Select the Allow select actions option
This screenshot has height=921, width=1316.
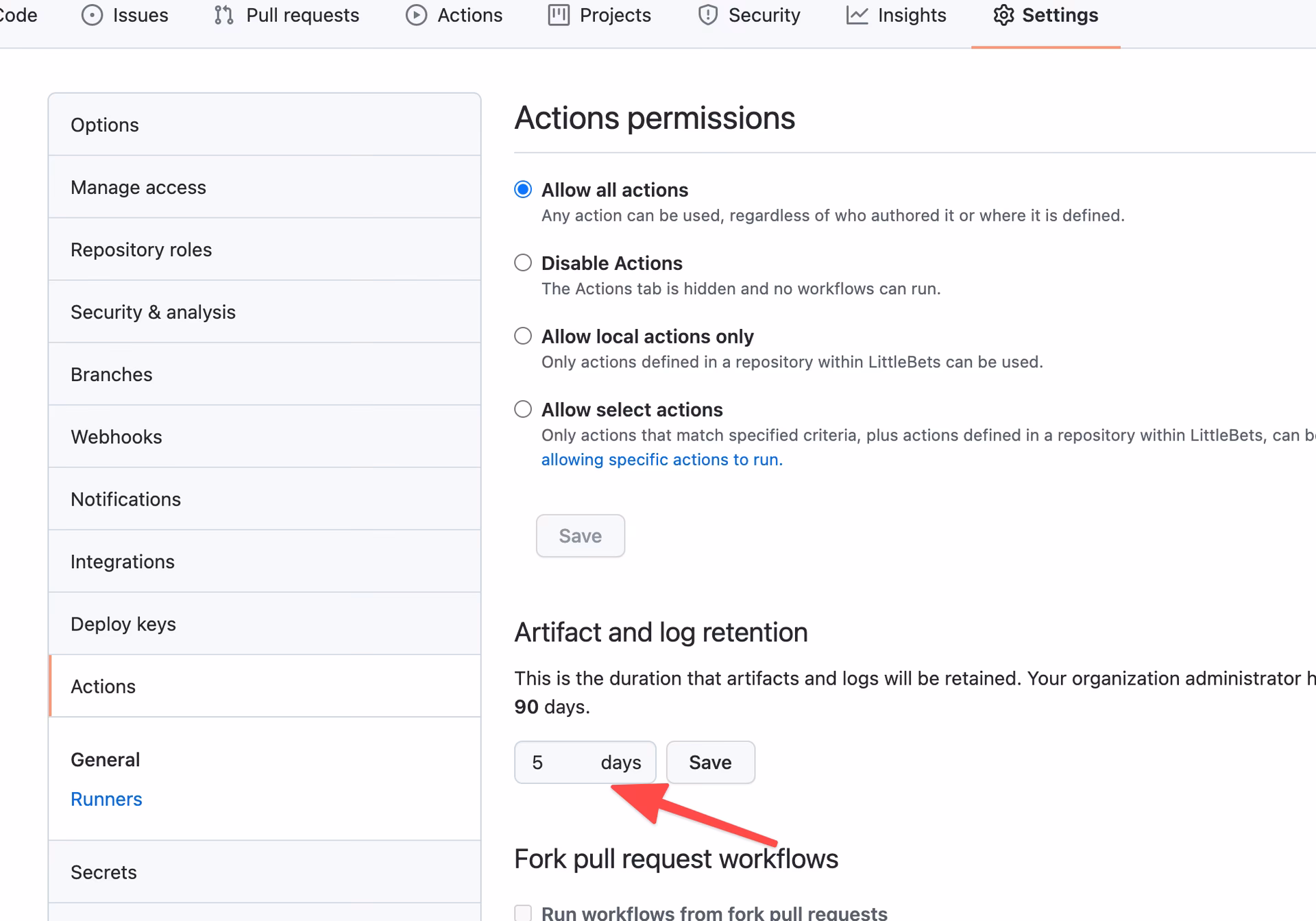tap(523, 409)
